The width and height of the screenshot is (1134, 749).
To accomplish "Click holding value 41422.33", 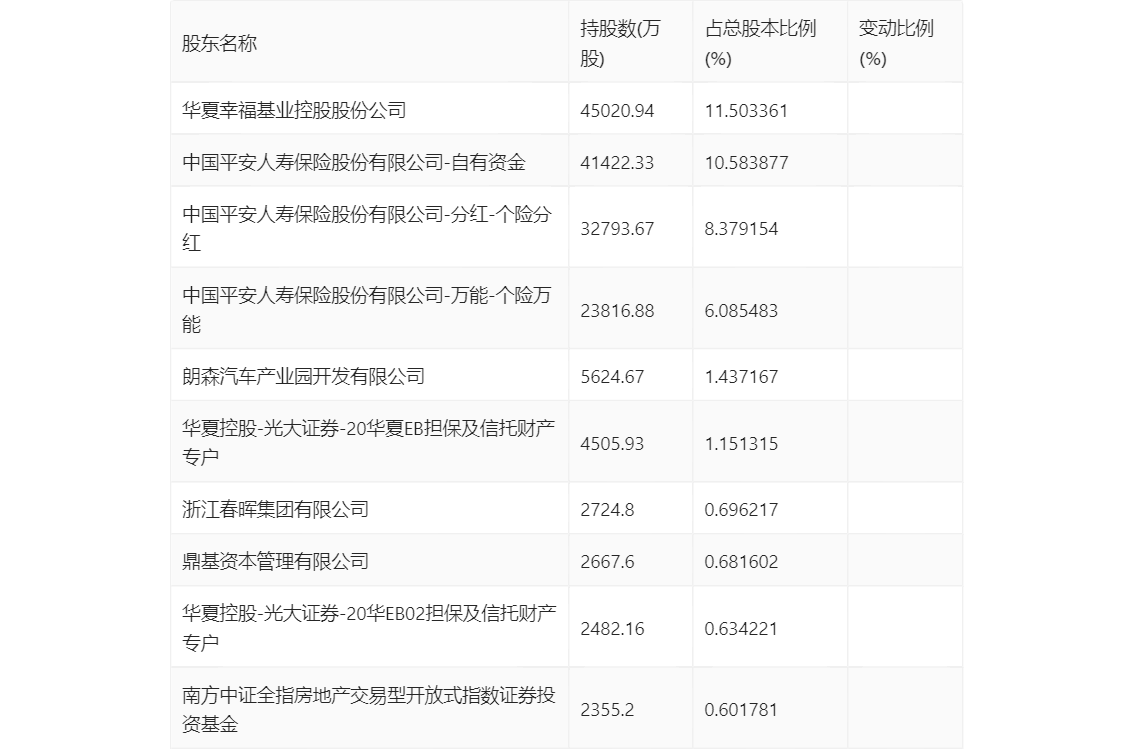I will pos(617,163).
